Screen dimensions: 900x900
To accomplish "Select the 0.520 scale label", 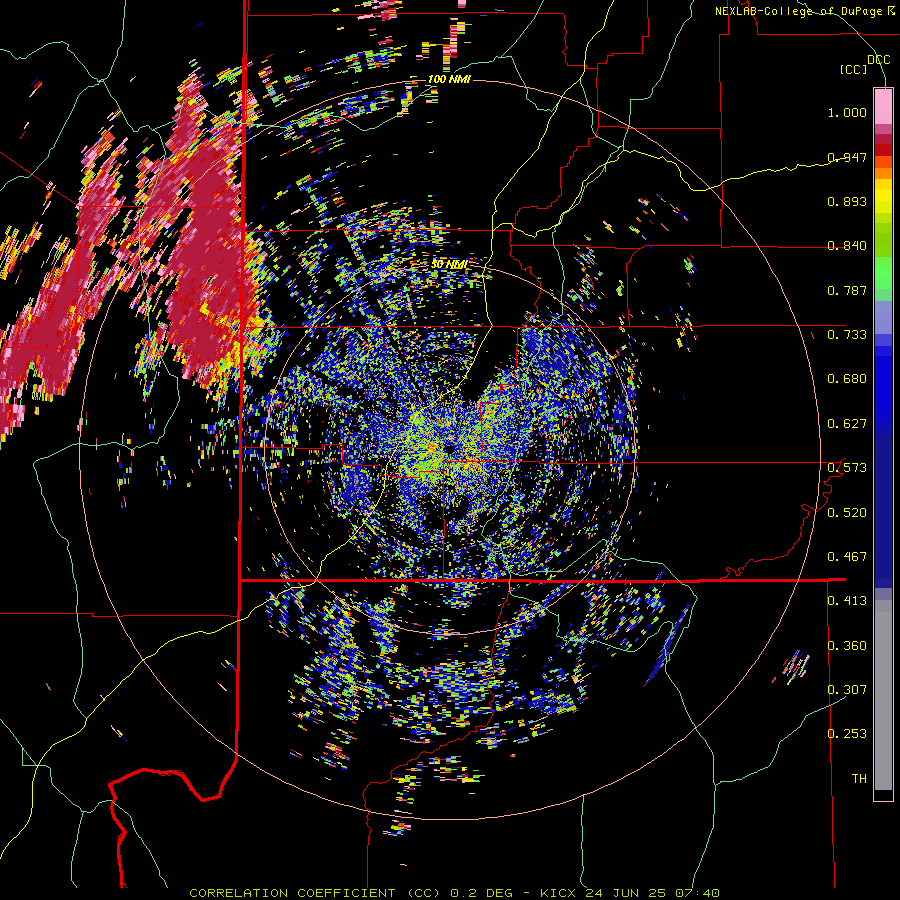I will [847, 513].
